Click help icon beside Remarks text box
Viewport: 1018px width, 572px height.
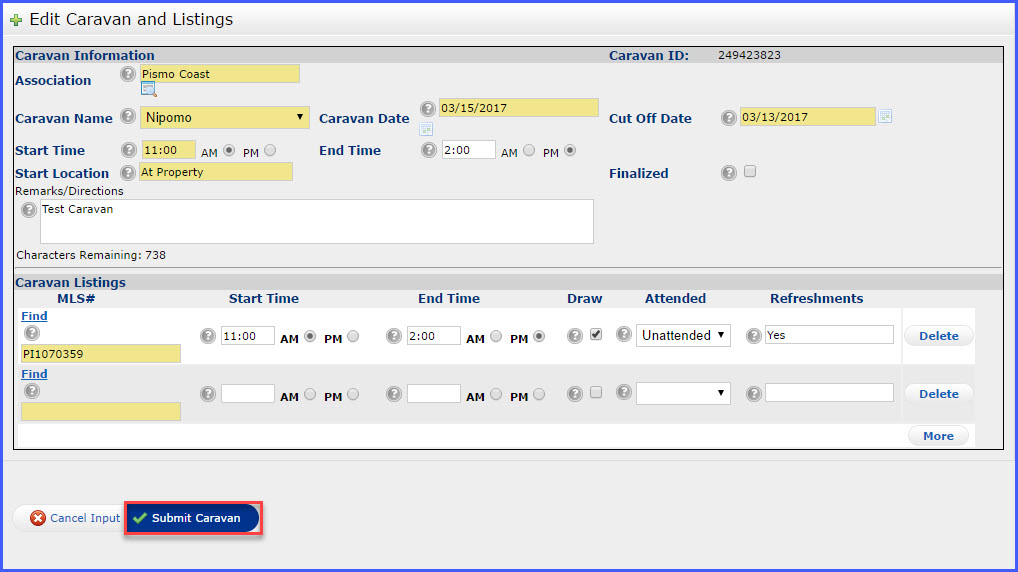pyautogui.click(x=29, y=210)
